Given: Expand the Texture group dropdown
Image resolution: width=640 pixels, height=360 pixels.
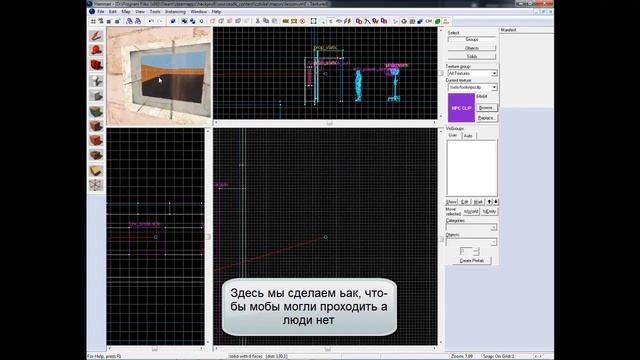Looking at the screenshot, I should [494, 73].
